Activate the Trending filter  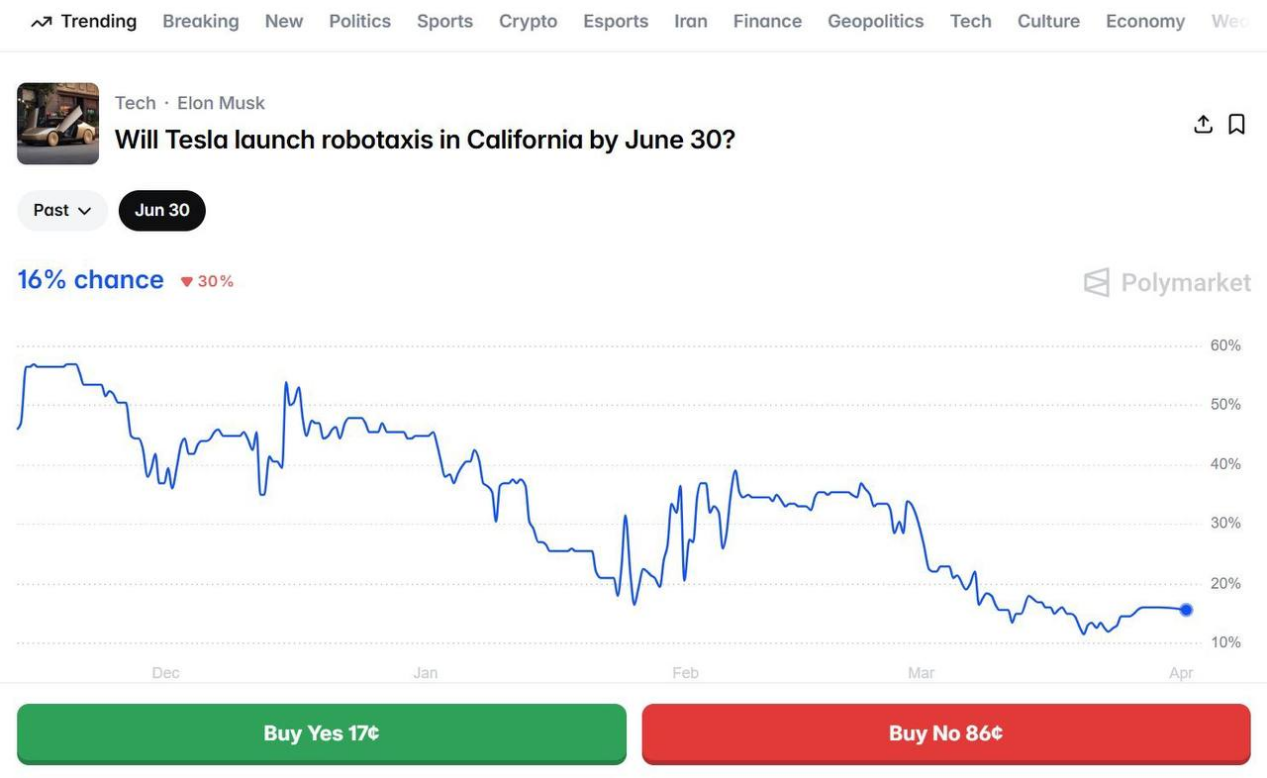pyautogui.click(x=81, y=20)
